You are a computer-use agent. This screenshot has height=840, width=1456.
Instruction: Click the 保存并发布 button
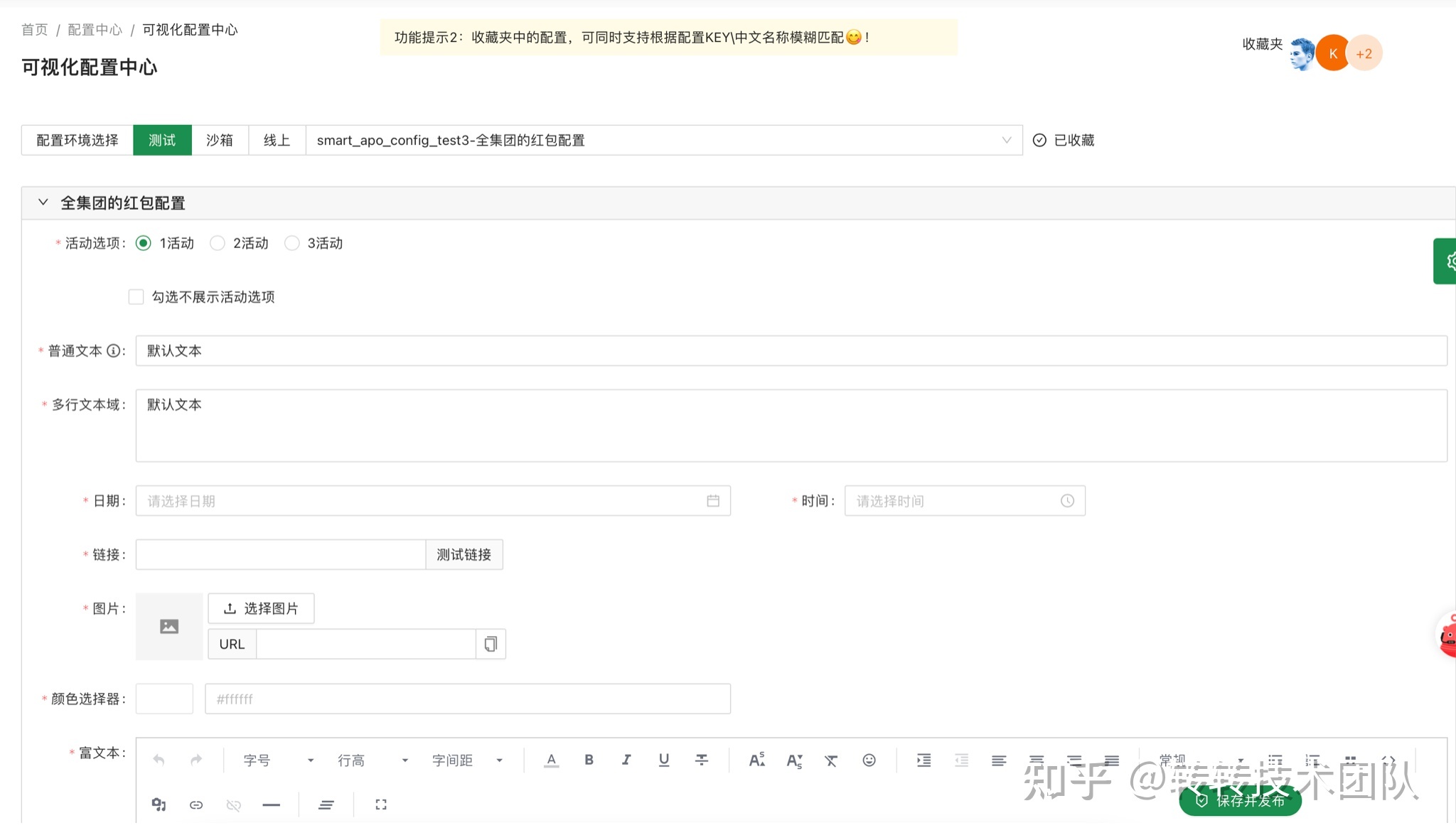coord(1241,801)
